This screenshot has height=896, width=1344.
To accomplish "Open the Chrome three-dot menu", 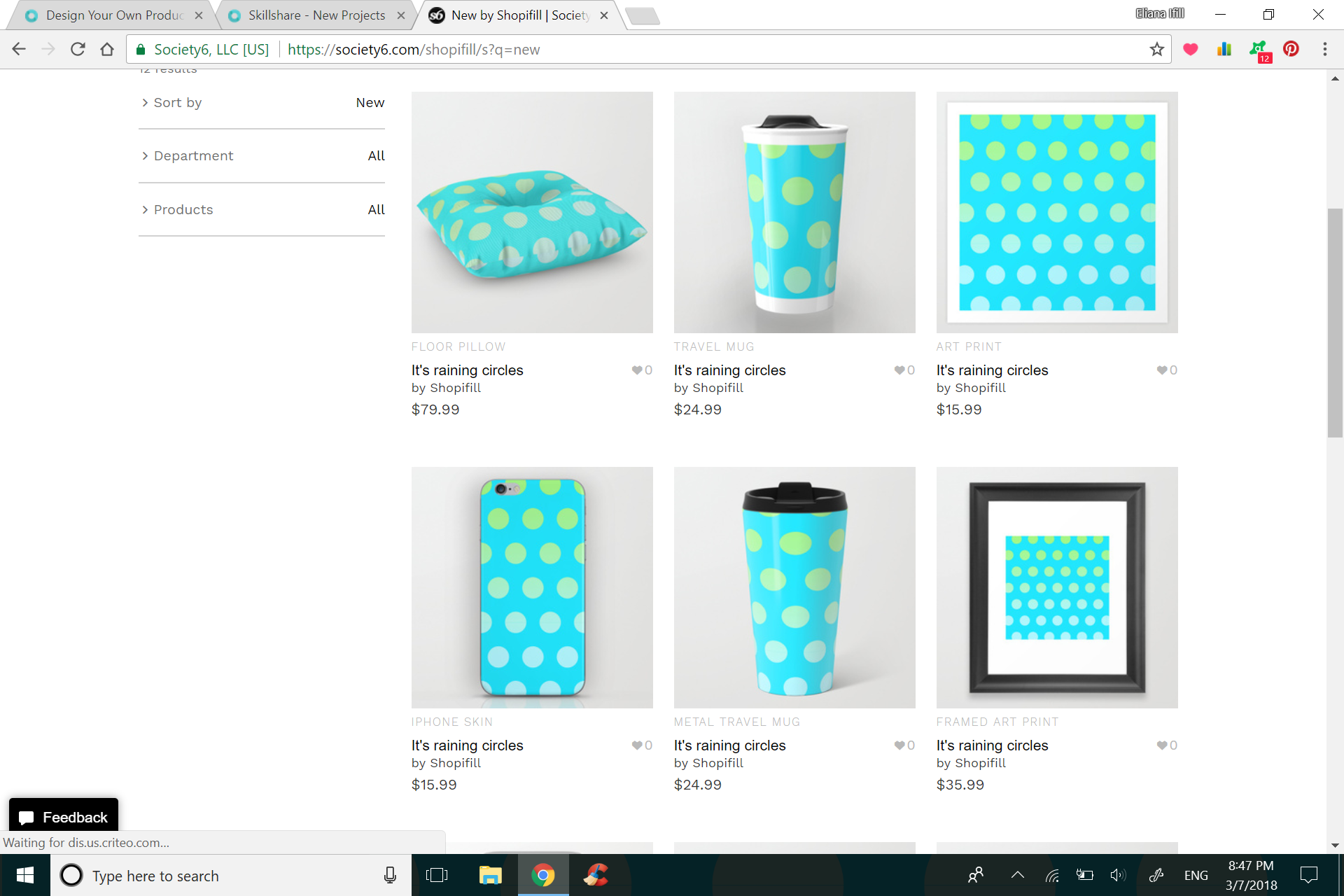I will click(1324, 49).
